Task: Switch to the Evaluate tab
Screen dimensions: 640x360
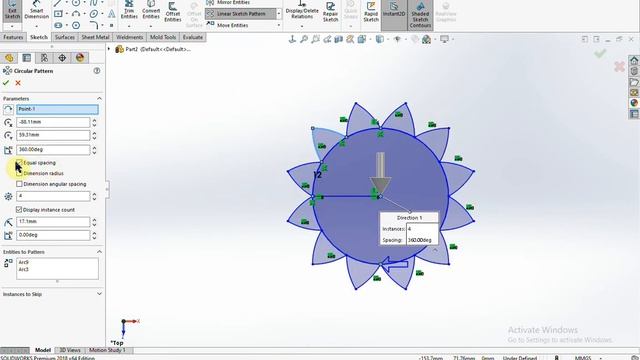Action: point(193,37)
